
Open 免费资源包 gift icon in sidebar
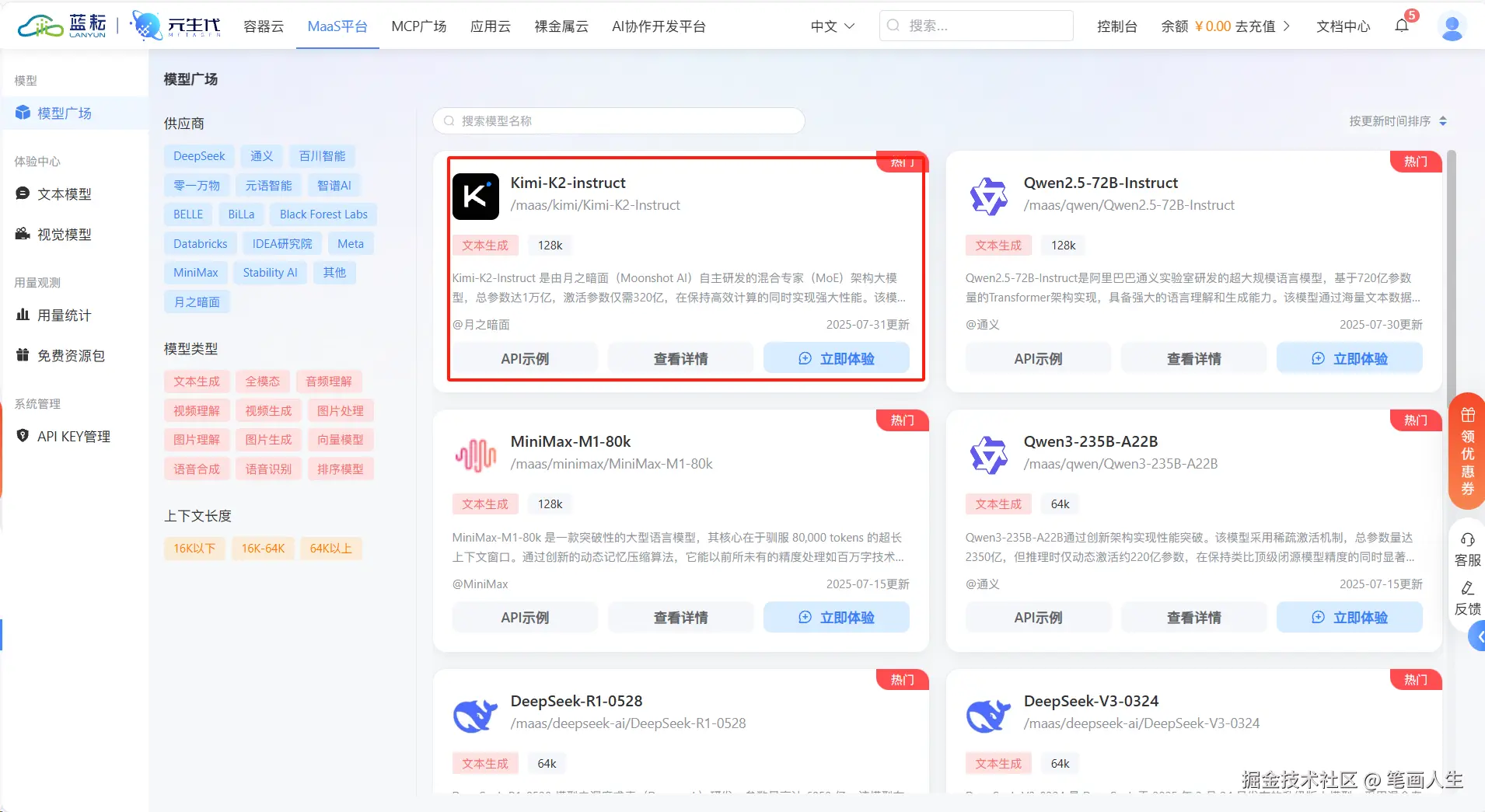pos(23,355)
